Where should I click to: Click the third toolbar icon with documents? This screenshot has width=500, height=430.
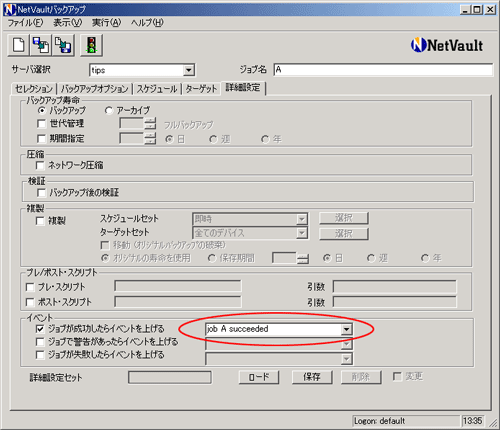pos(63,45)
